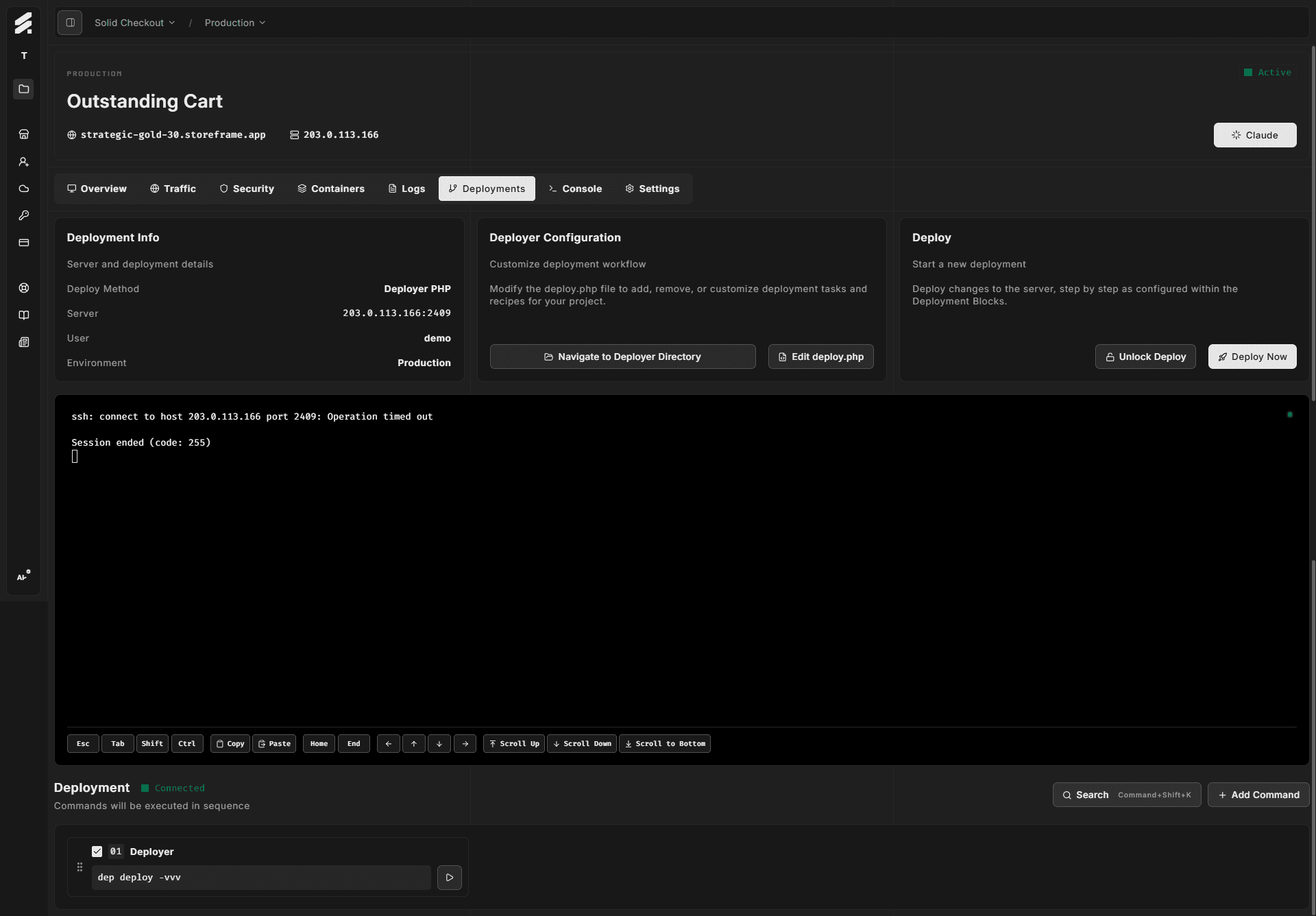Open the cloud icon in sidebar
The width and height of the screenshot is (1316, 916).
(23, 189)
